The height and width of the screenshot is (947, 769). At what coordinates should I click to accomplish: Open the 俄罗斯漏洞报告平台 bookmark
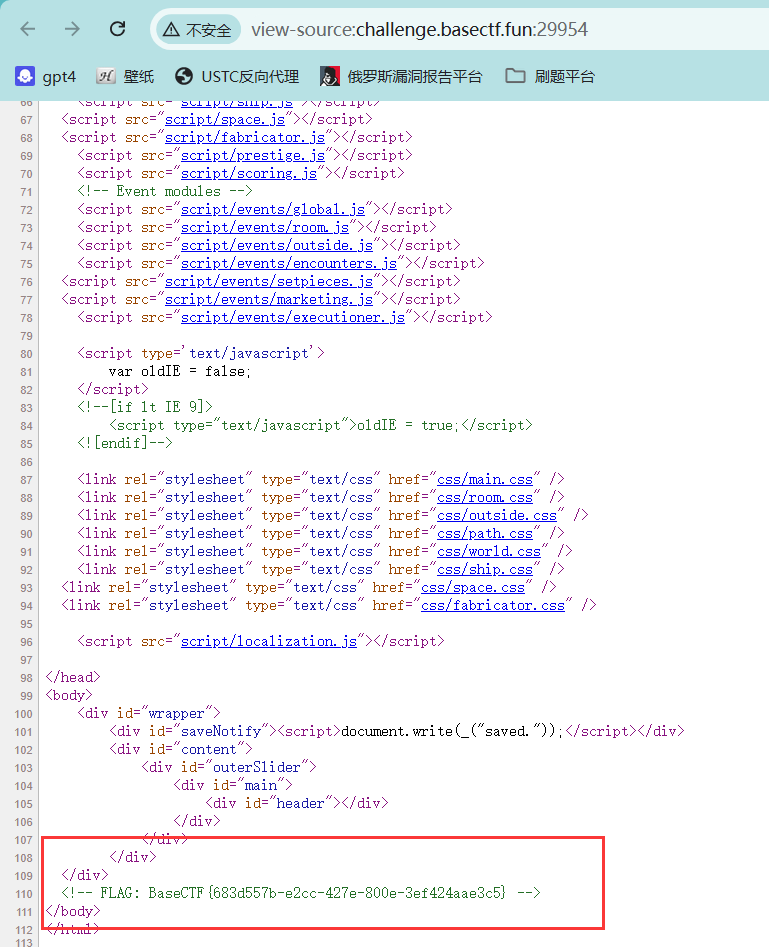[401, 76]
